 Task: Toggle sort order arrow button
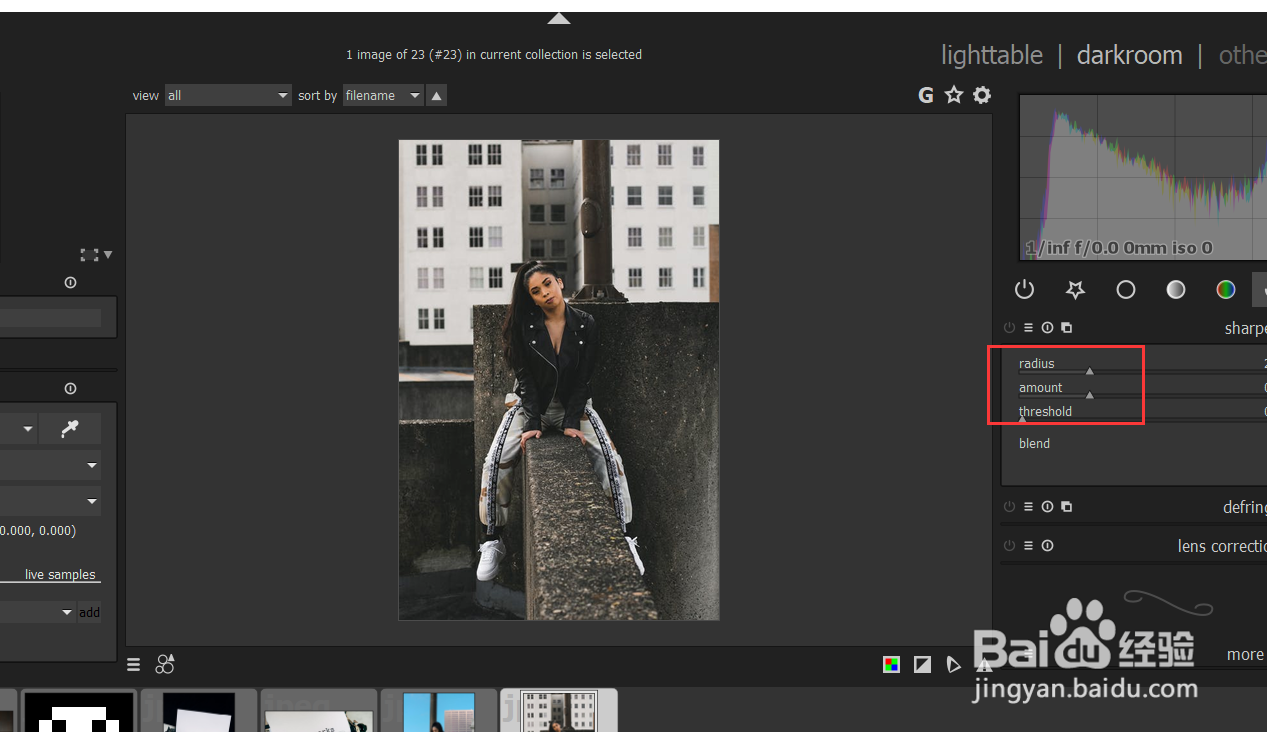click(437, 95)
